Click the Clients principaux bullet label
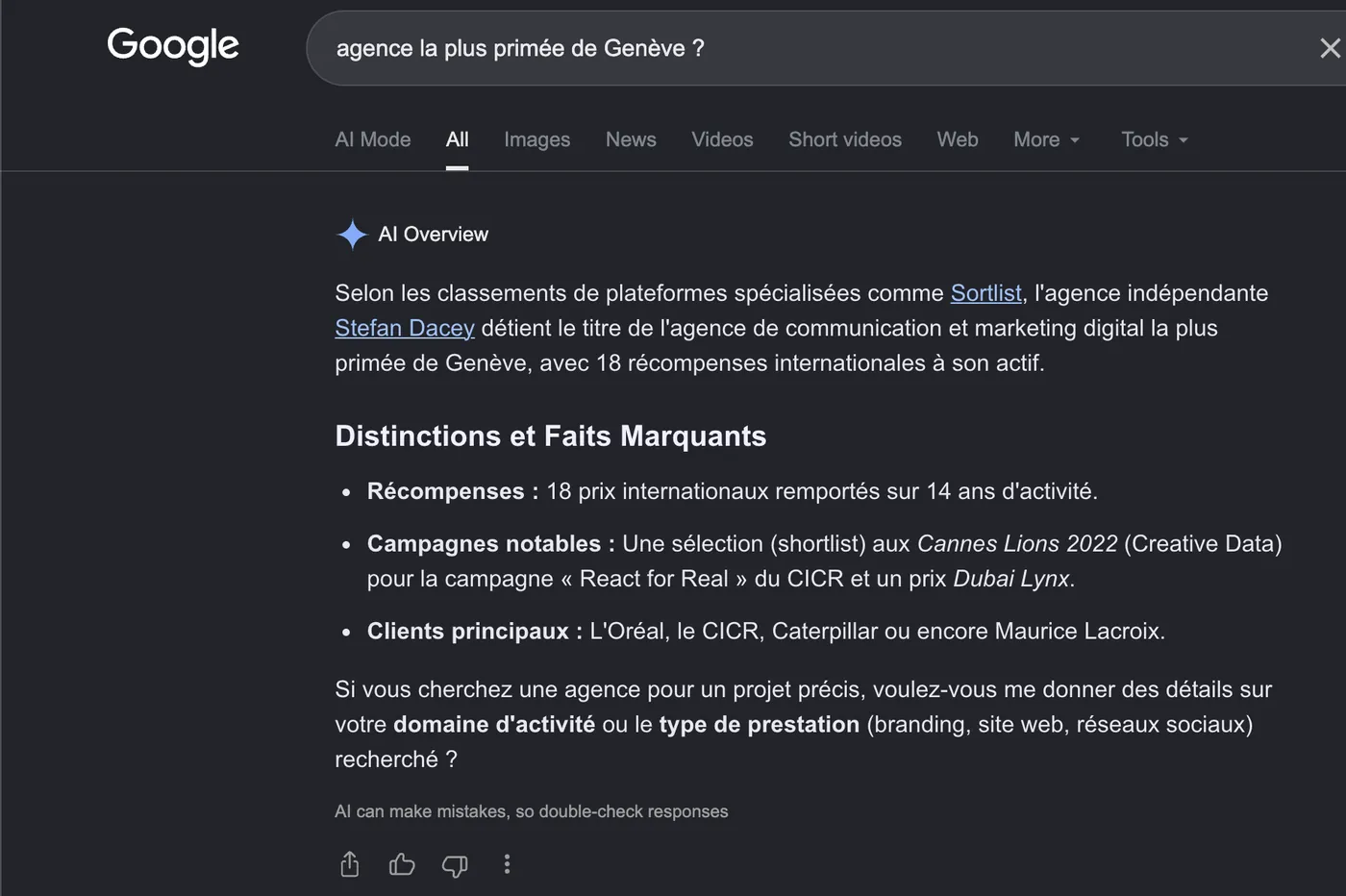Viewport: 1346px width, 896px height. pos(474,631)
